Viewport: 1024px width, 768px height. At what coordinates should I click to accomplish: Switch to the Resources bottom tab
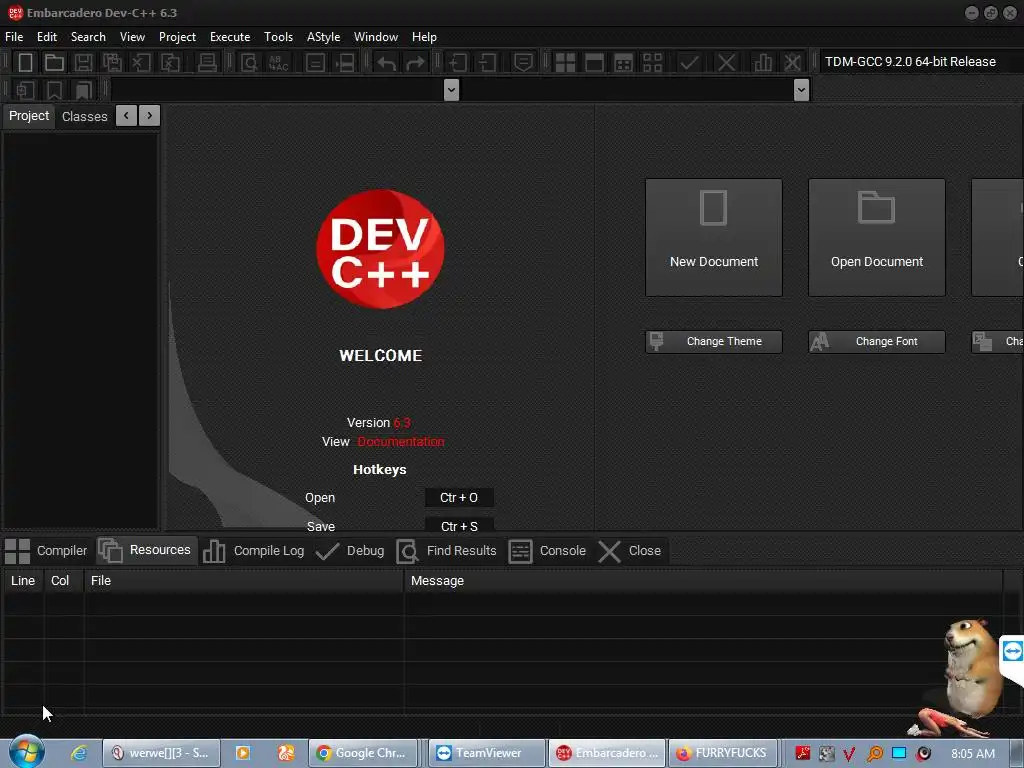[145, 550]
